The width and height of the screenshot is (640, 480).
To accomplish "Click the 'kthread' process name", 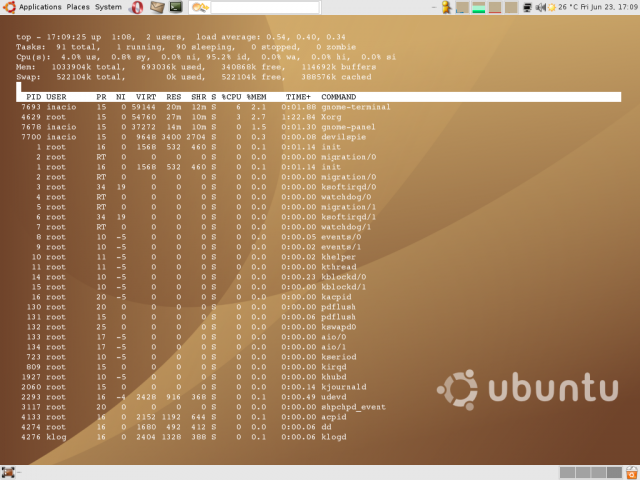I will click(x=338, y=267).
